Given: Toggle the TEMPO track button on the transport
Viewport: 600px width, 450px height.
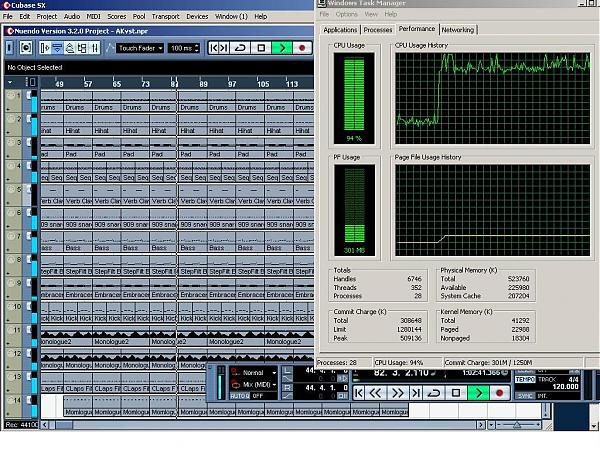Looking at the screenshot, I should tap(525, 380).
